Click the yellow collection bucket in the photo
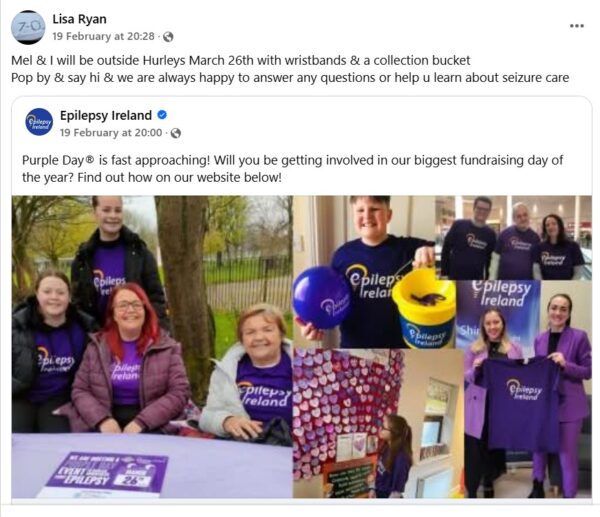The image size is (600, 517). click(x=424, y=307)
